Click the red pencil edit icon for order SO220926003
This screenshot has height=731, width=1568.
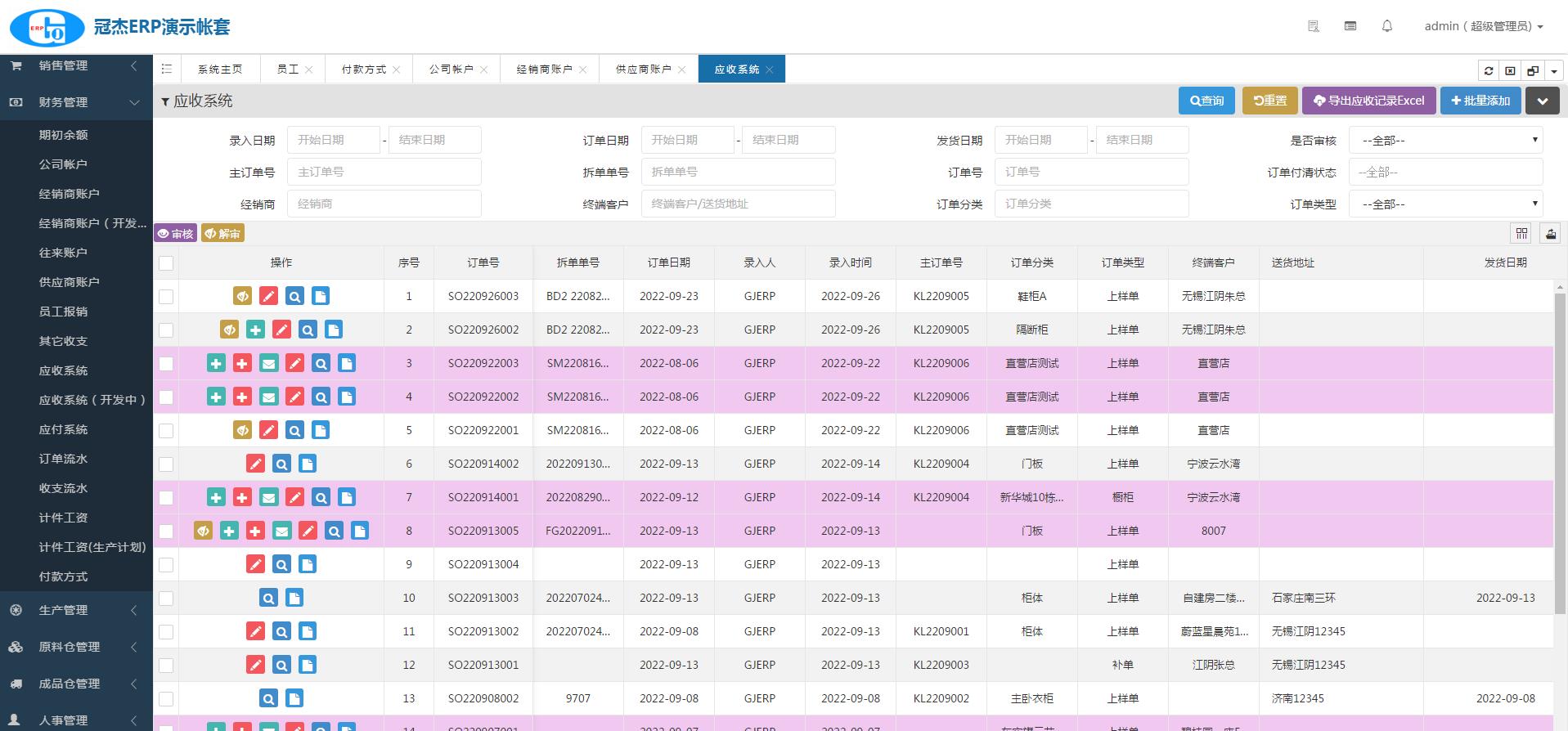click(x=268, y=296)
